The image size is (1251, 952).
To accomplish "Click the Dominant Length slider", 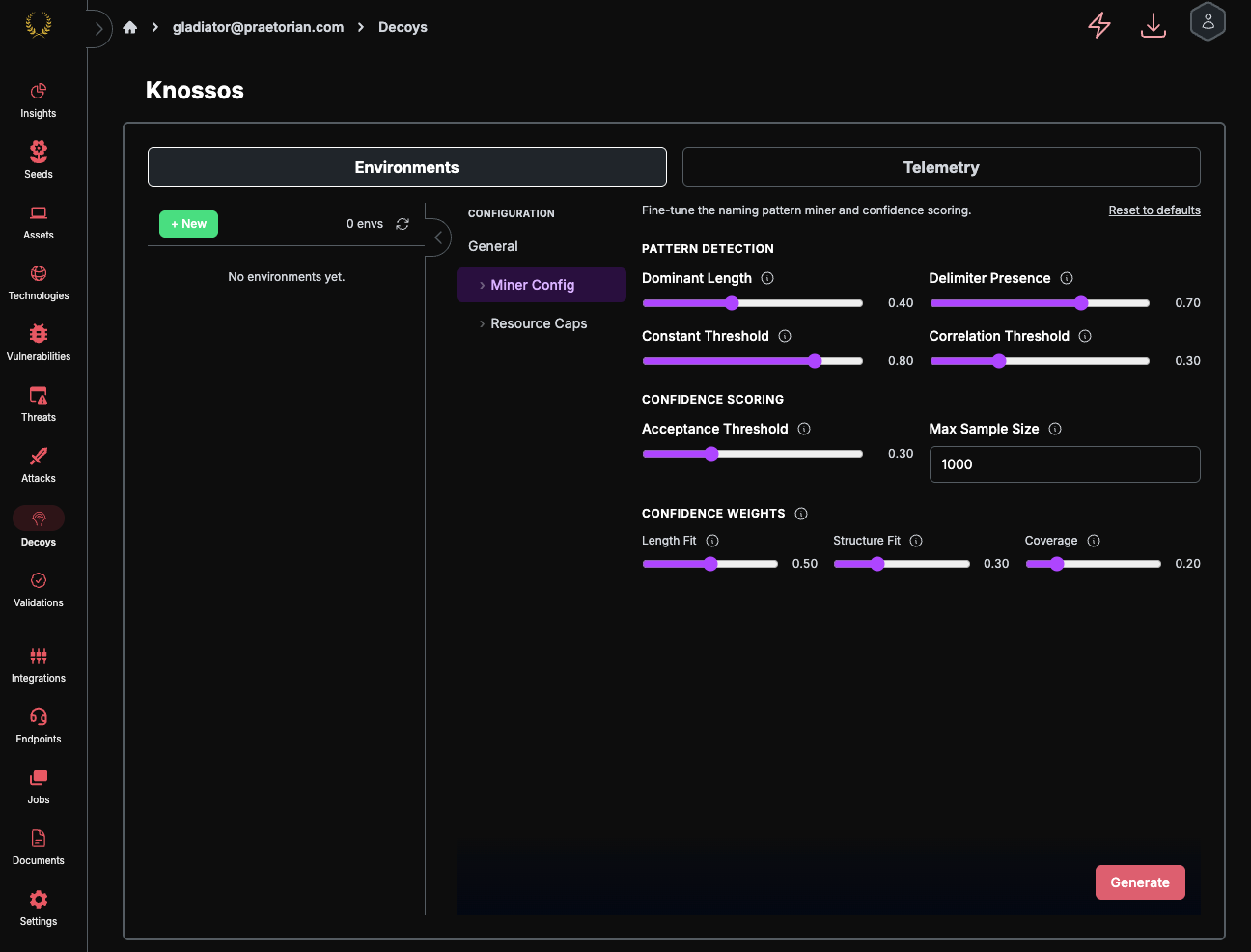I will [753, 303].
